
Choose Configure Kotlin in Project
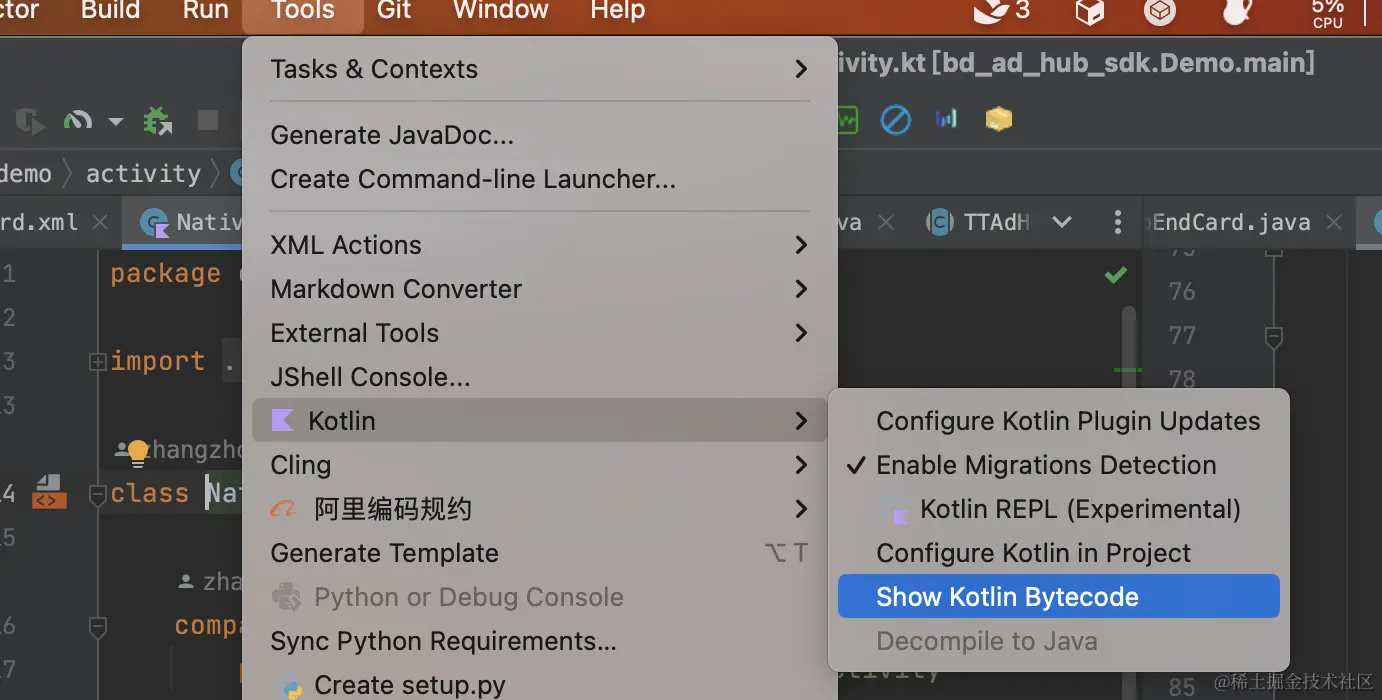[1059, 553]
